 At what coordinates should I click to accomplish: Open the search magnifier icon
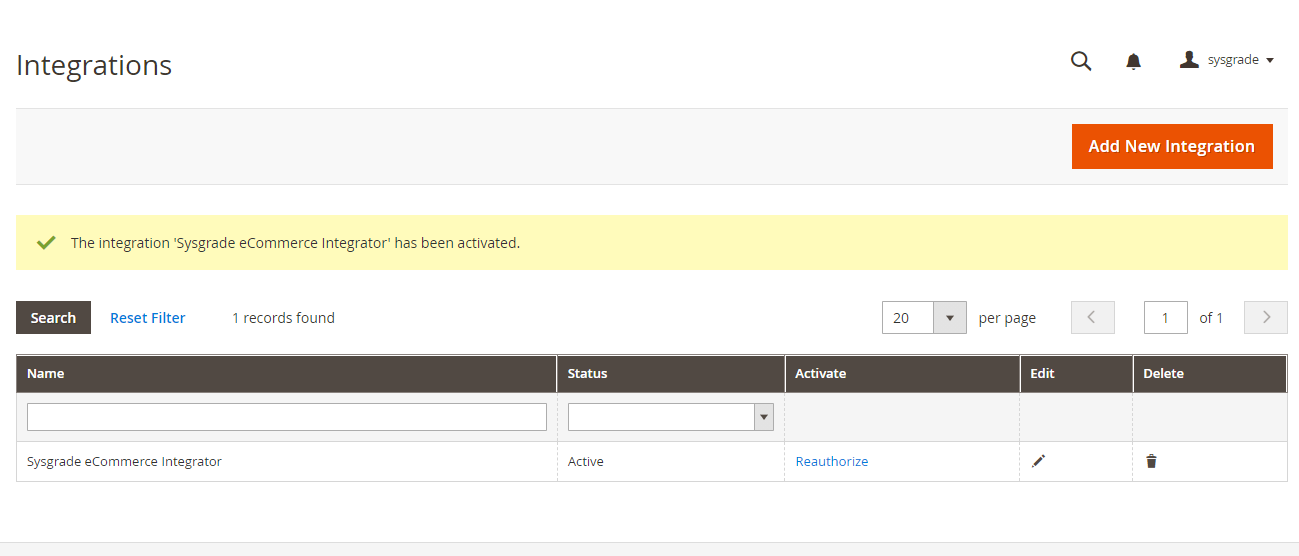pos(1081,61)
